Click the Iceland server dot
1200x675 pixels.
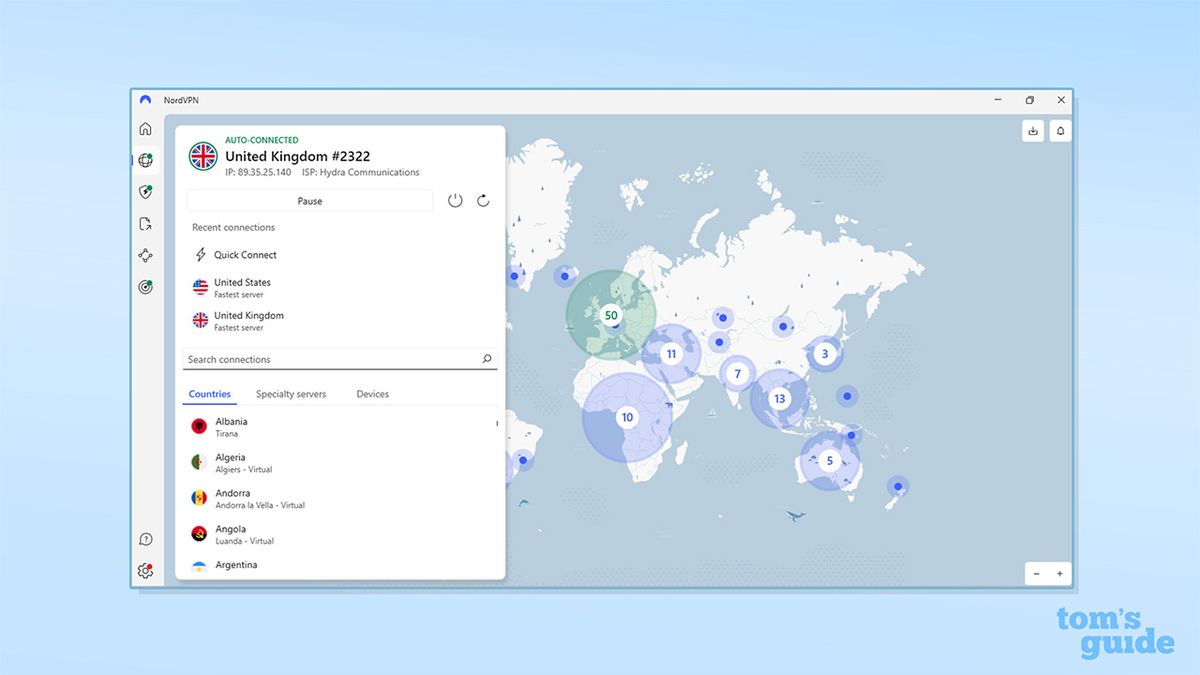(x=565, y=276)
